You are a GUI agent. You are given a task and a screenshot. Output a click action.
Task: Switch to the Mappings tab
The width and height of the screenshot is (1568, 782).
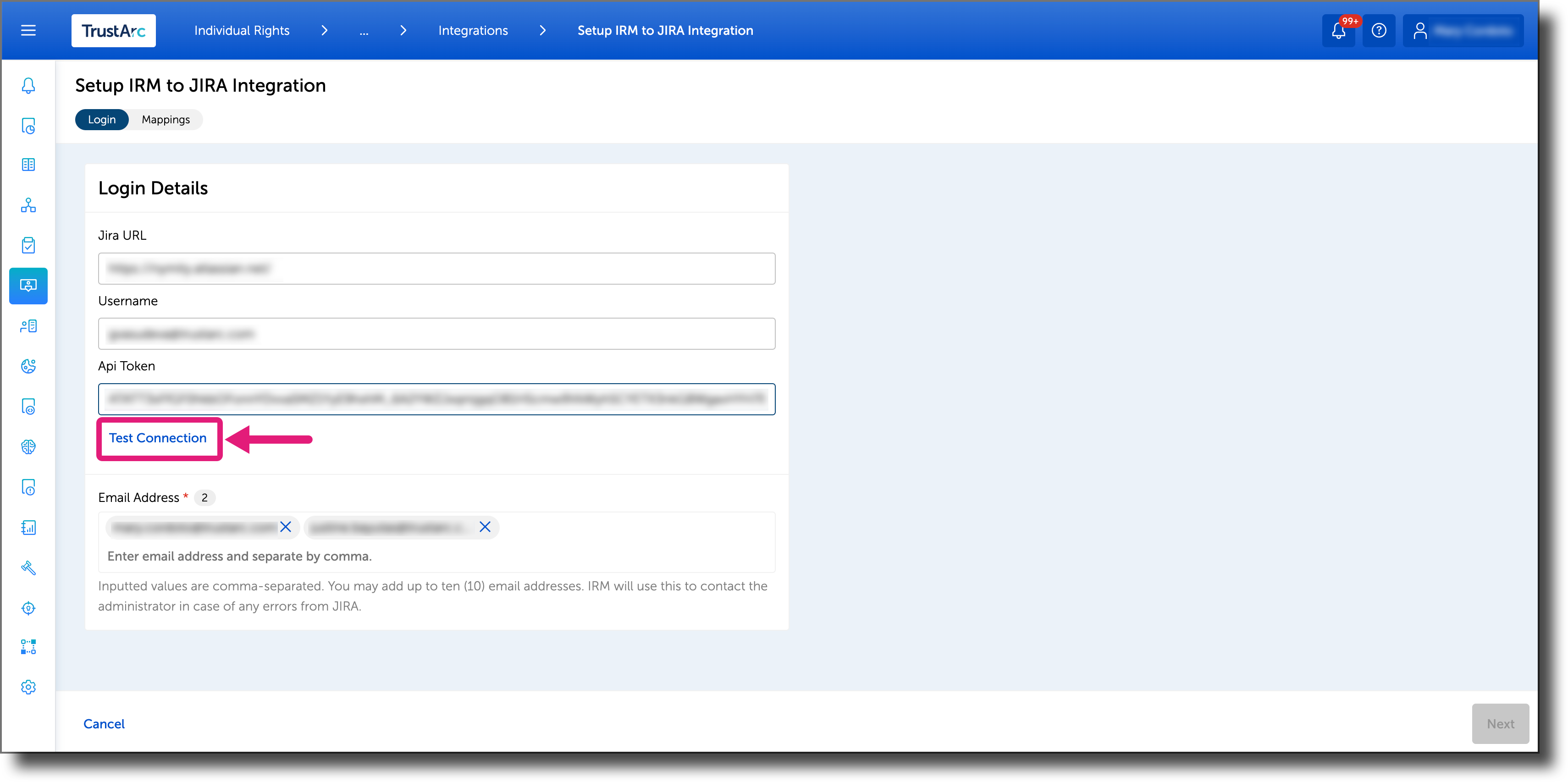[x=165, y=119]
